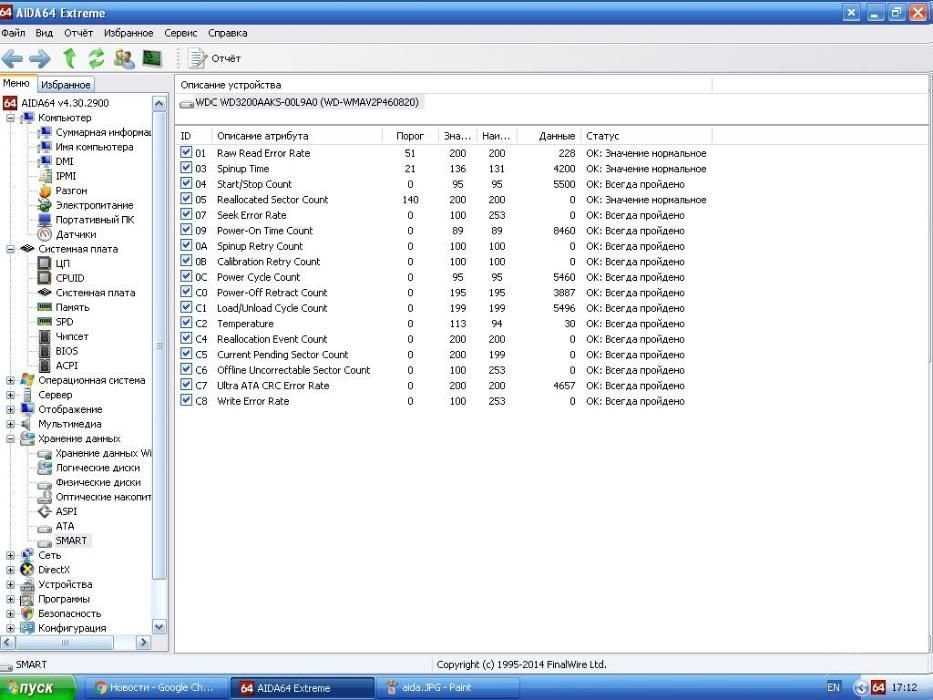Viewport: 933px width, 700px height.
Task: Sort by Описание атрибута column header
Action: pos(296,136)
